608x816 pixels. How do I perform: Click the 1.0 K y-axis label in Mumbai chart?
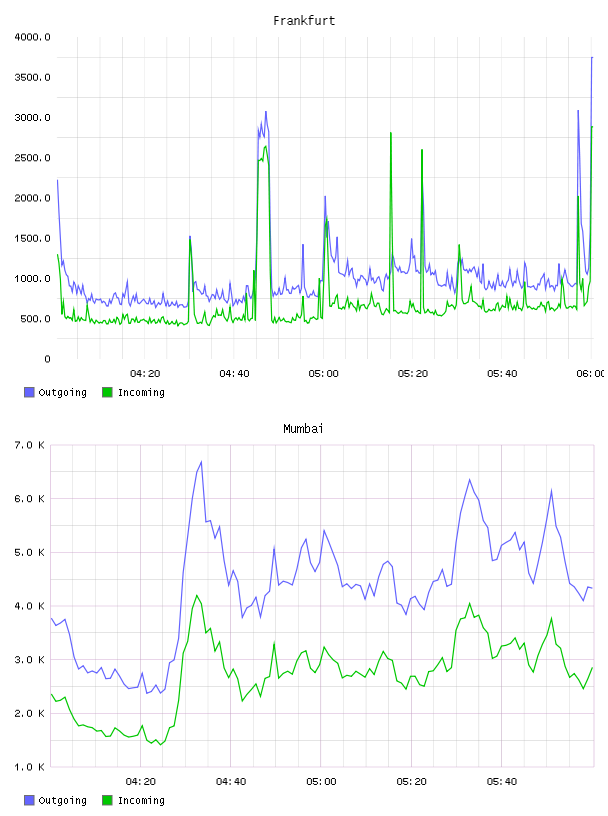pos(29,767)
